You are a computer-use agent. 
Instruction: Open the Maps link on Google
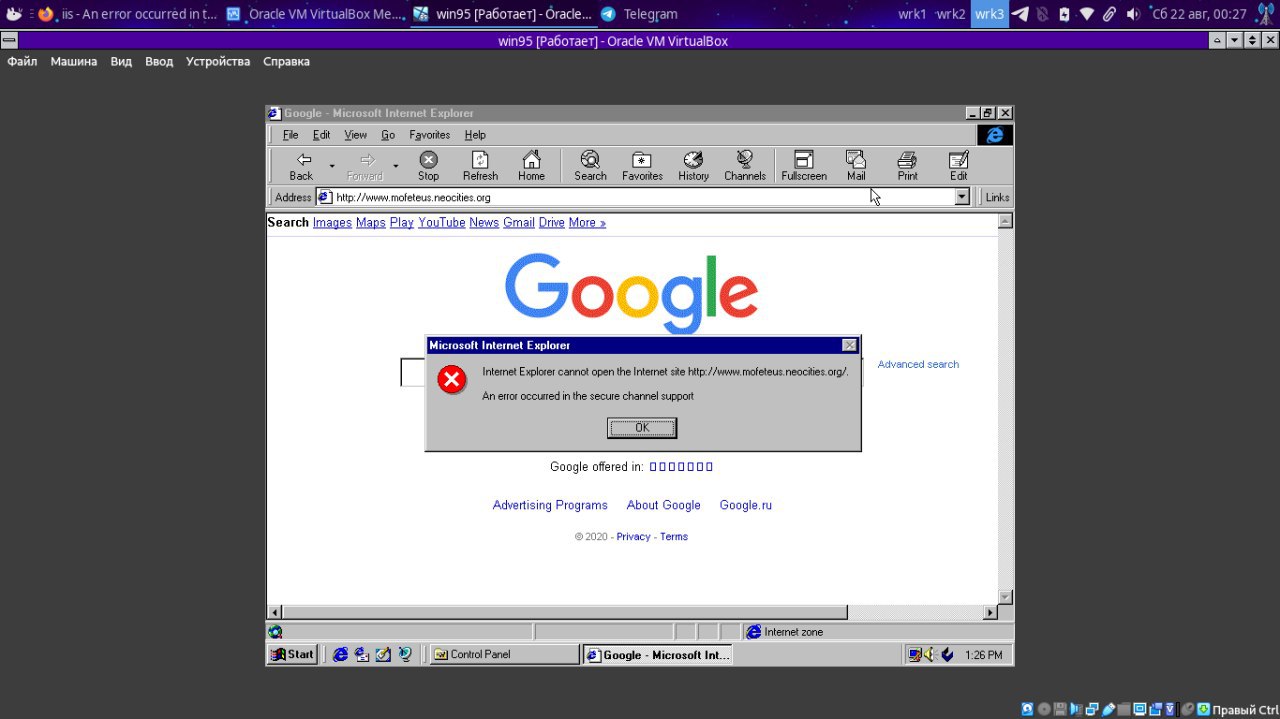(370, 222)
